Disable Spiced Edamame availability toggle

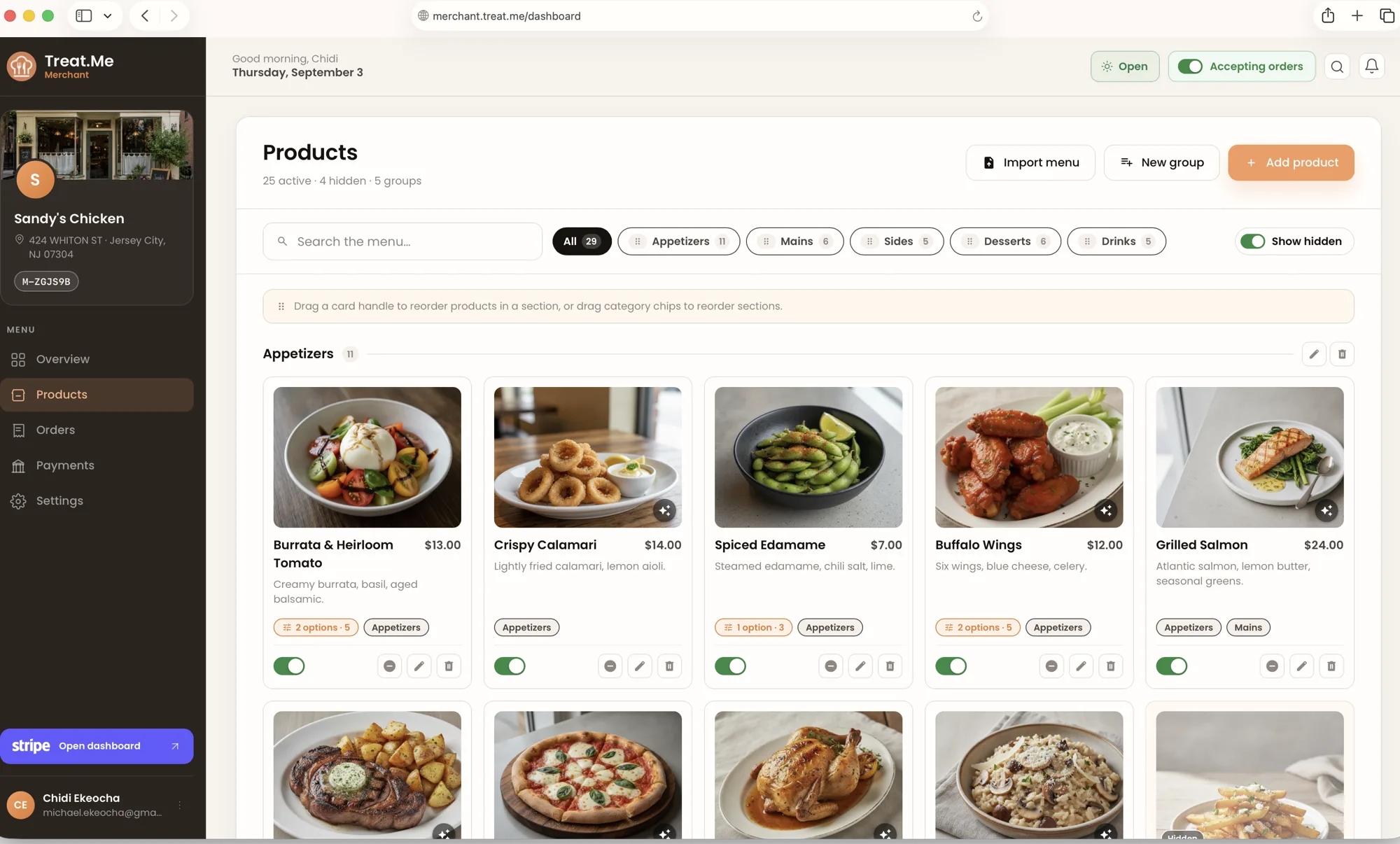pos(730,666)
